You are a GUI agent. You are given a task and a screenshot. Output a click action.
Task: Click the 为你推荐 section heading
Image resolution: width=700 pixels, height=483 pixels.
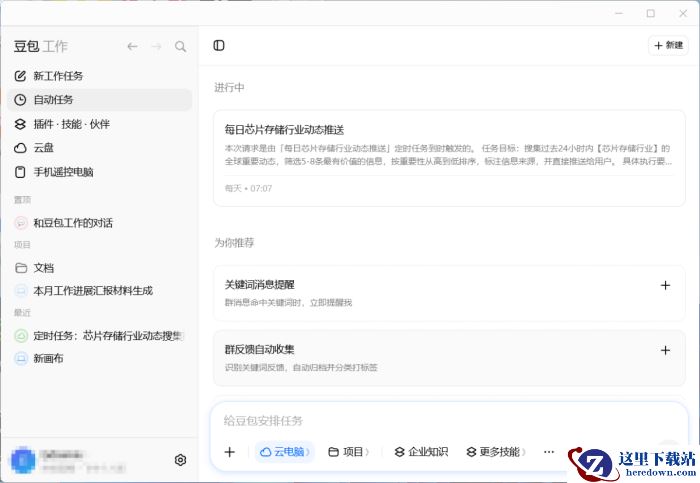point(234,243)
